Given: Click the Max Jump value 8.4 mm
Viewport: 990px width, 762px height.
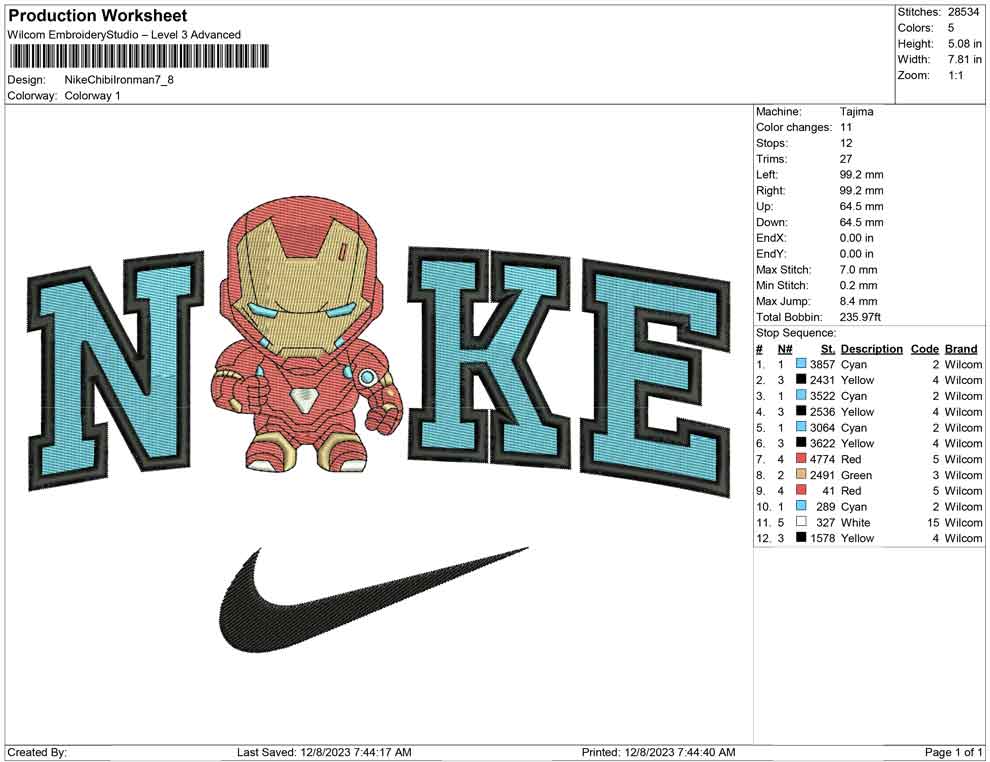Looking at the screenshot, I should pyautogui.click(x=858, y=301).
